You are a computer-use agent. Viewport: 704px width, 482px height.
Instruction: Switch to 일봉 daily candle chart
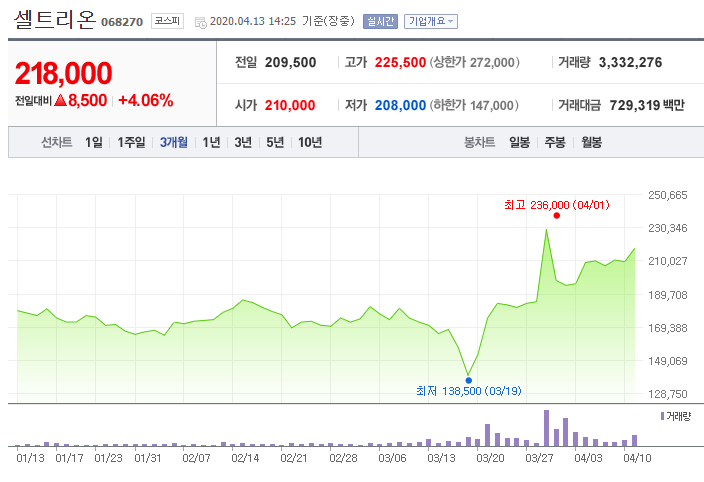(519, 142)
